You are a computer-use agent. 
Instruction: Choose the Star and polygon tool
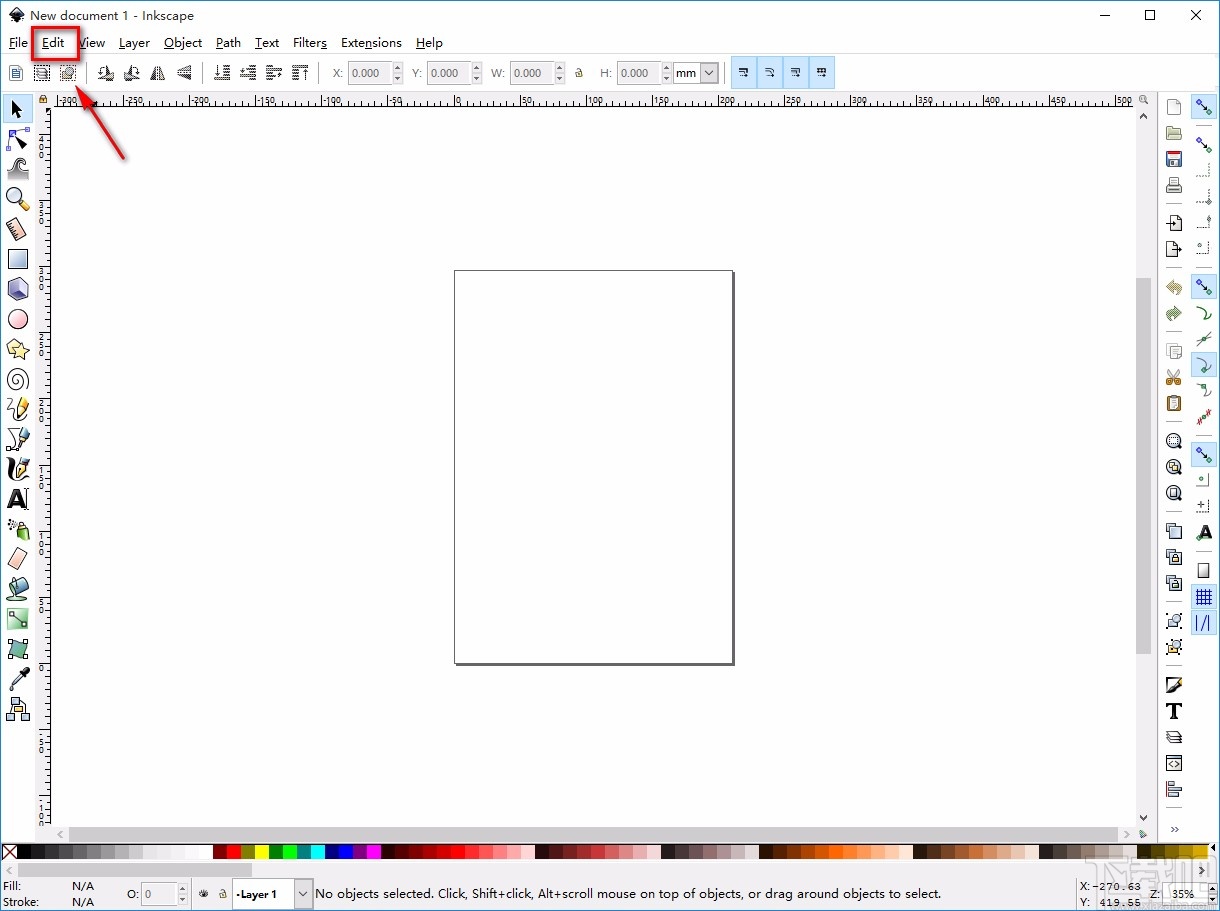coord(17,349)
